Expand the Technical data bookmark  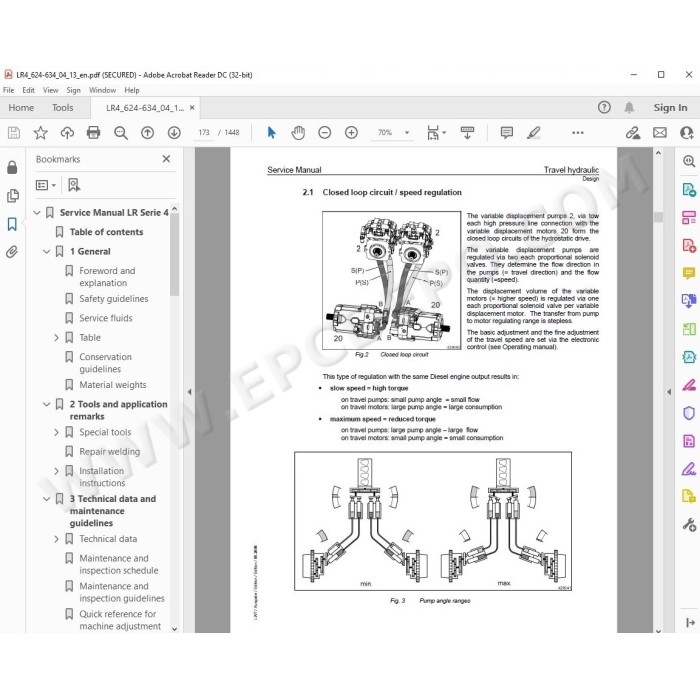tap(56, 539)
